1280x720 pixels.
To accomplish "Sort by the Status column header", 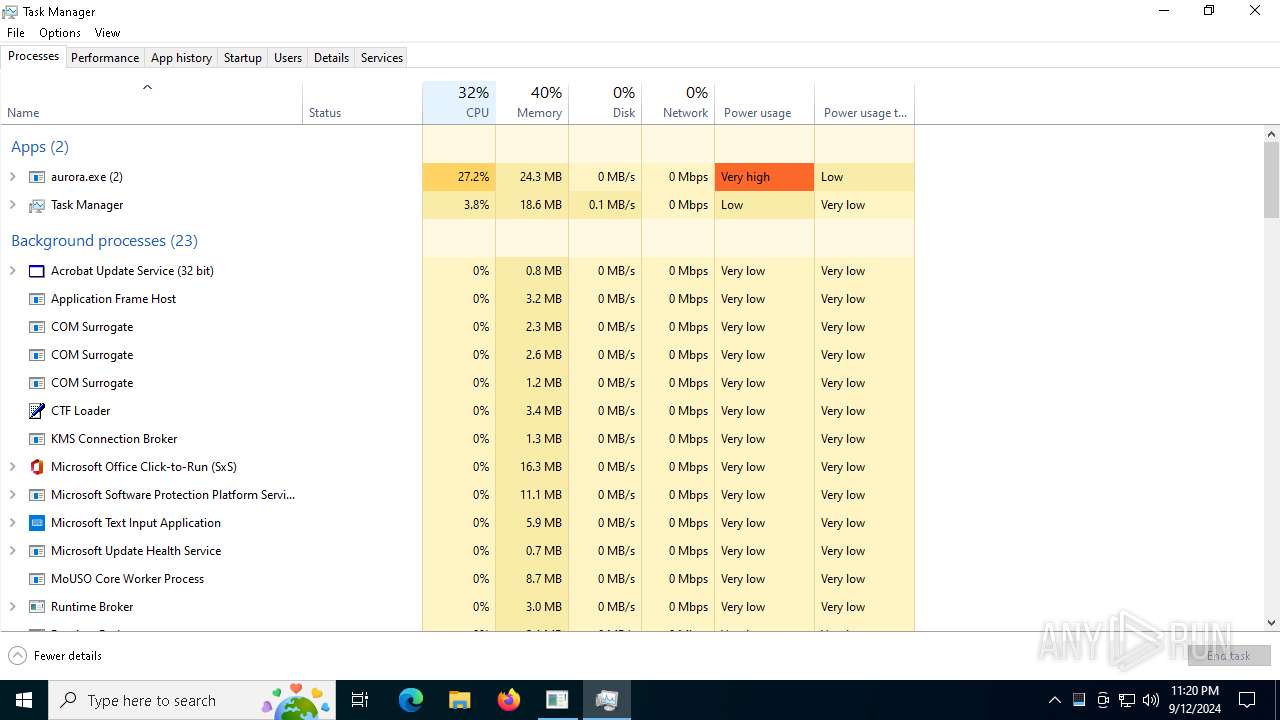I will (x=362, y=102).
